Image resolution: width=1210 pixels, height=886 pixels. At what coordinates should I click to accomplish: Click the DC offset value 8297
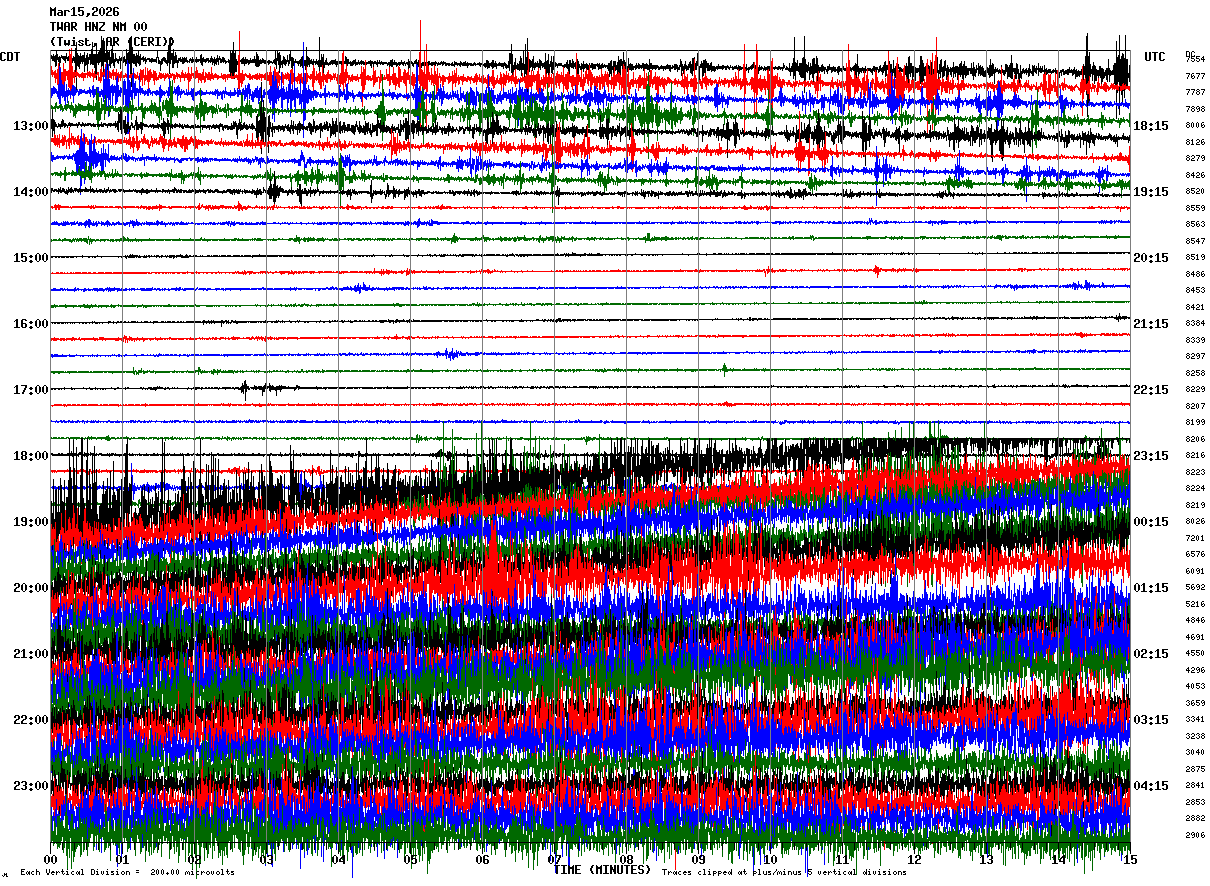click(1195, 357)
